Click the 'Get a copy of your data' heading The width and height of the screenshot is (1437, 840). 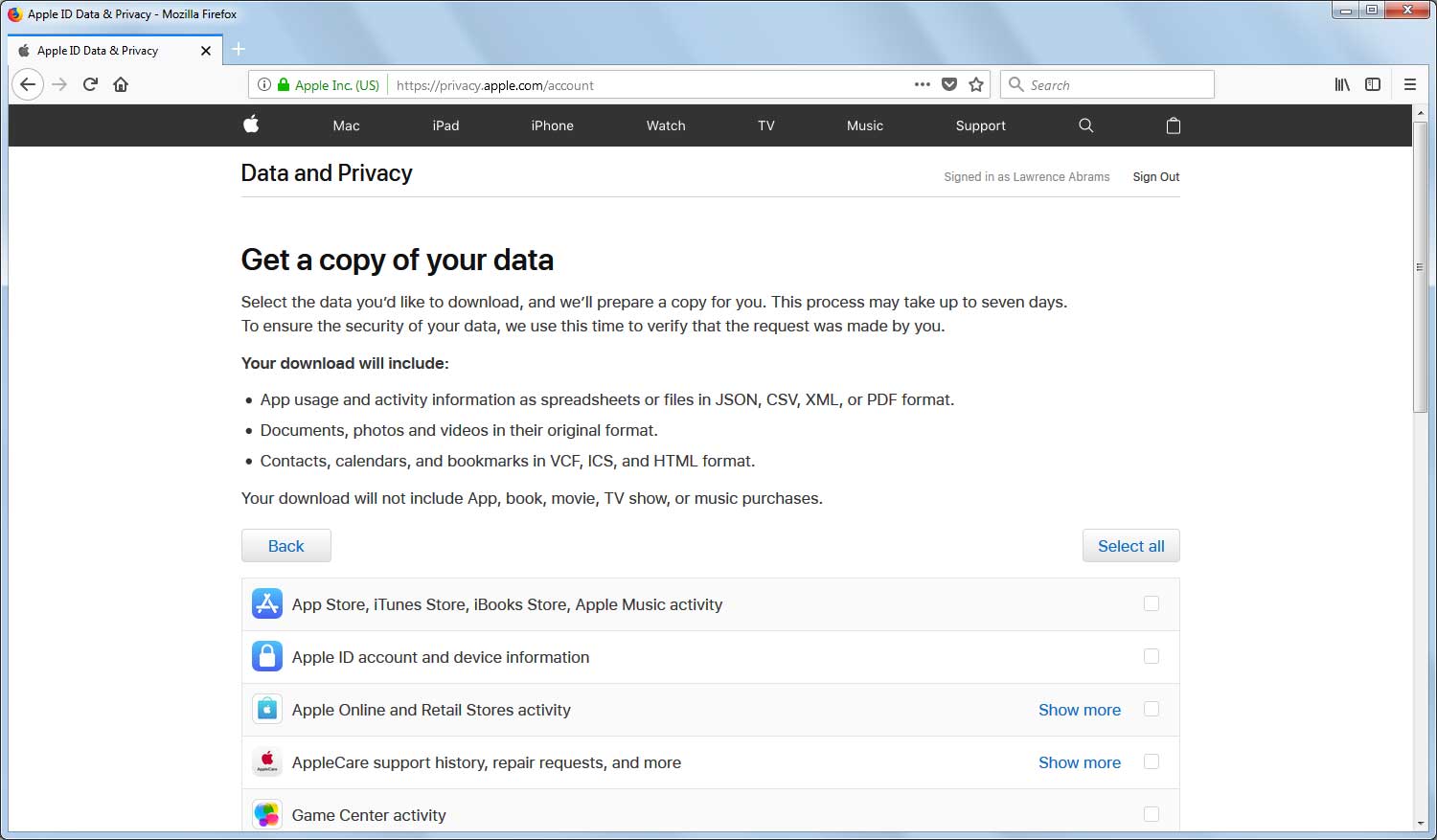pyautogui.click(x=398, y=260)
